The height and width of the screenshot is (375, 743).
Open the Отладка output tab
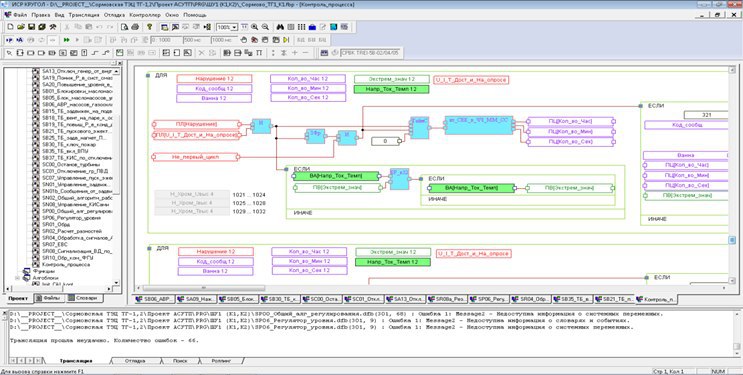[x=135, y=361]
